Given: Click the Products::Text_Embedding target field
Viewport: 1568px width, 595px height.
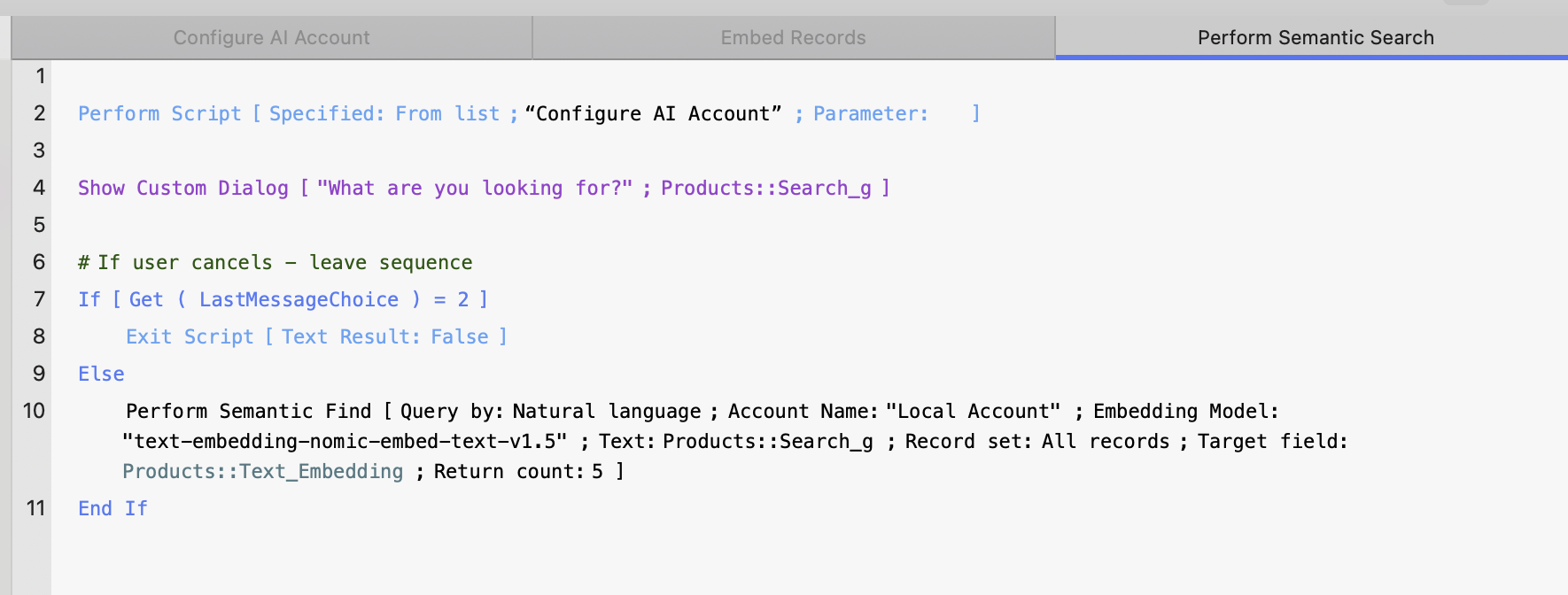Looking at the screenshot, I should 263,471.
